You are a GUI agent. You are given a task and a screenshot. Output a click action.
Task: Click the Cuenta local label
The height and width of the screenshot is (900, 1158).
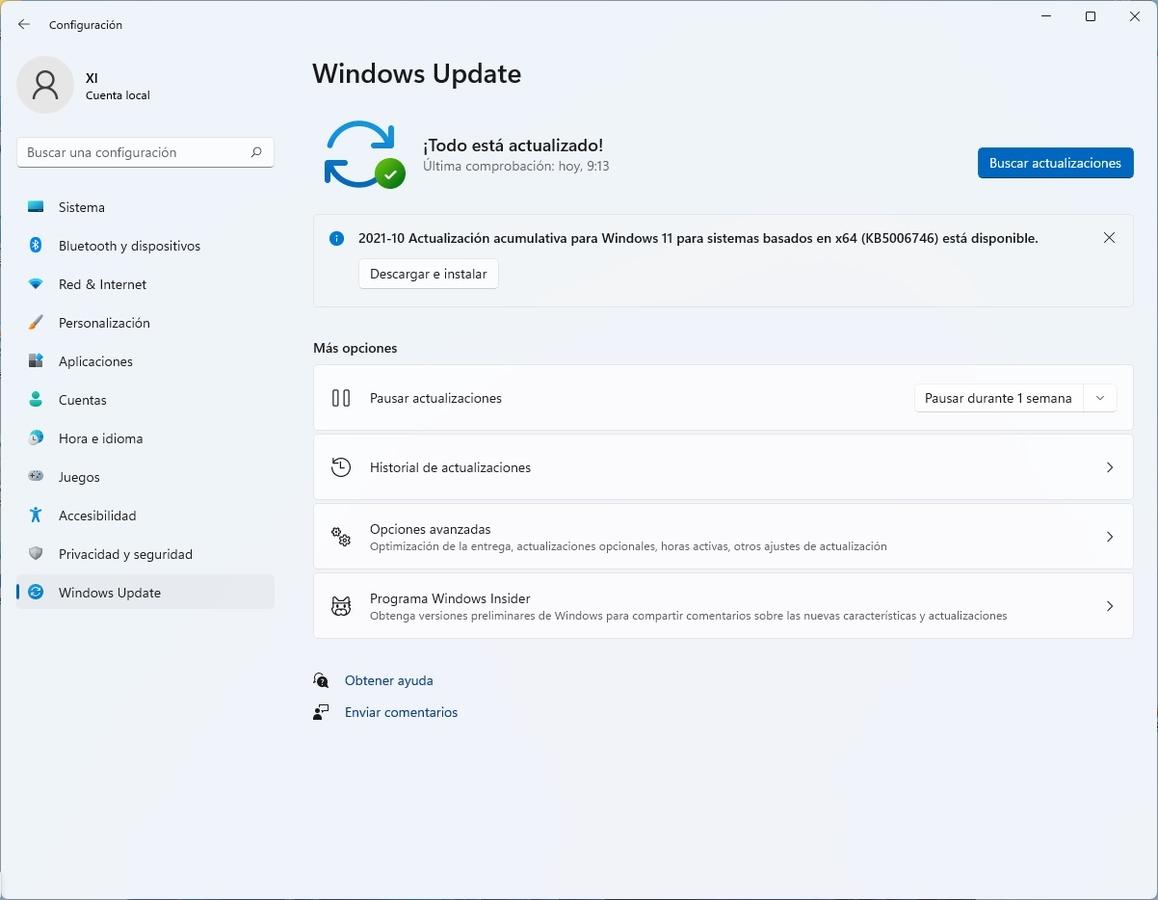point(117,95)
